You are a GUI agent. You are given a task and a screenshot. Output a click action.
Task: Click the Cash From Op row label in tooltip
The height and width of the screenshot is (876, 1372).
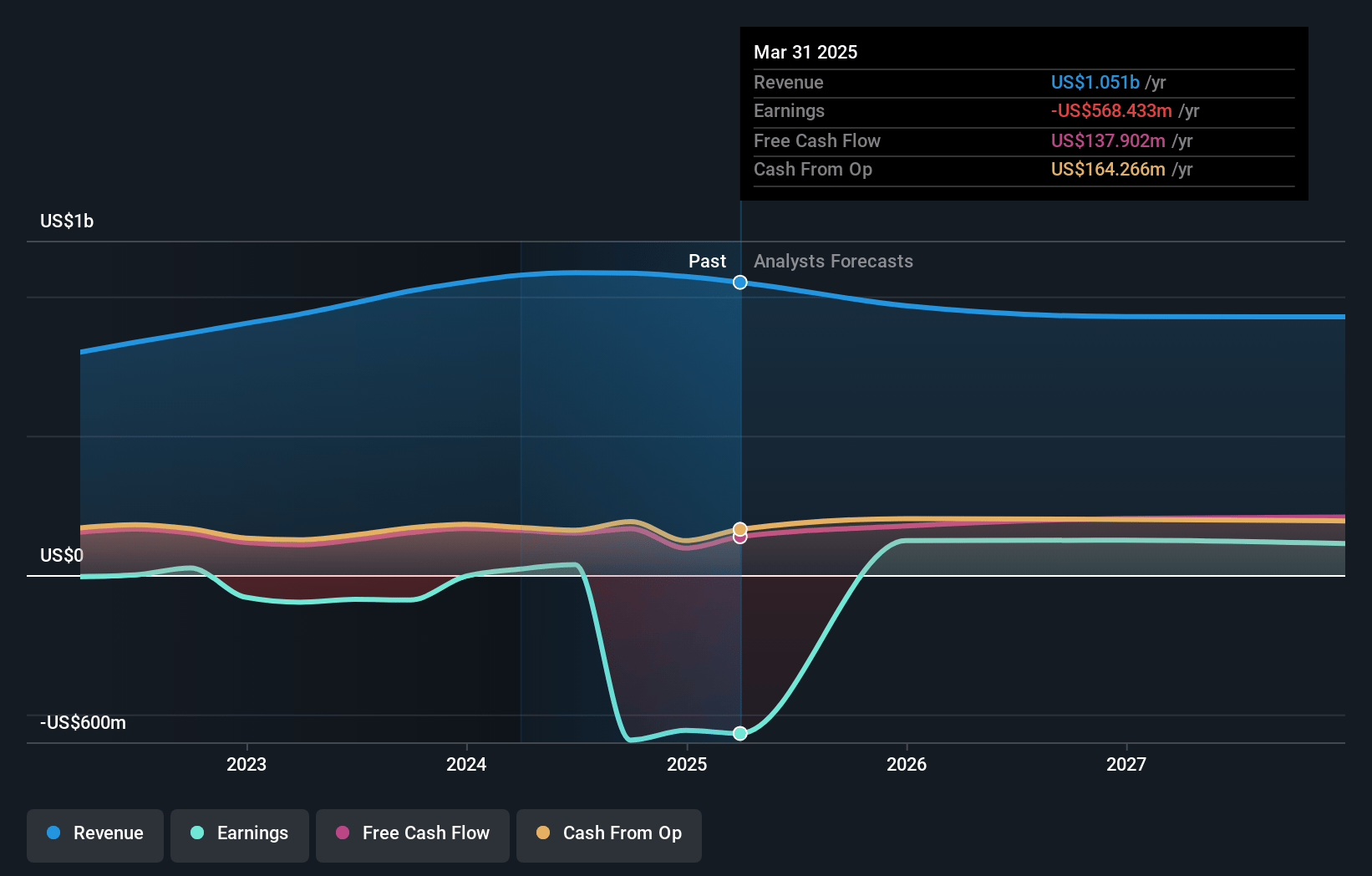[813, 169]
